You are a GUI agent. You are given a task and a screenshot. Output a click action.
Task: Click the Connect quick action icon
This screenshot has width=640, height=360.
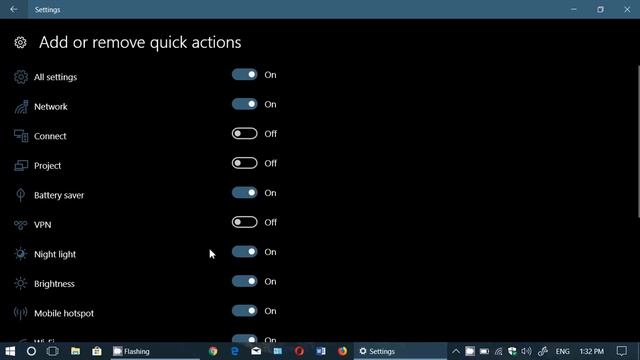(x=21, y=136)
